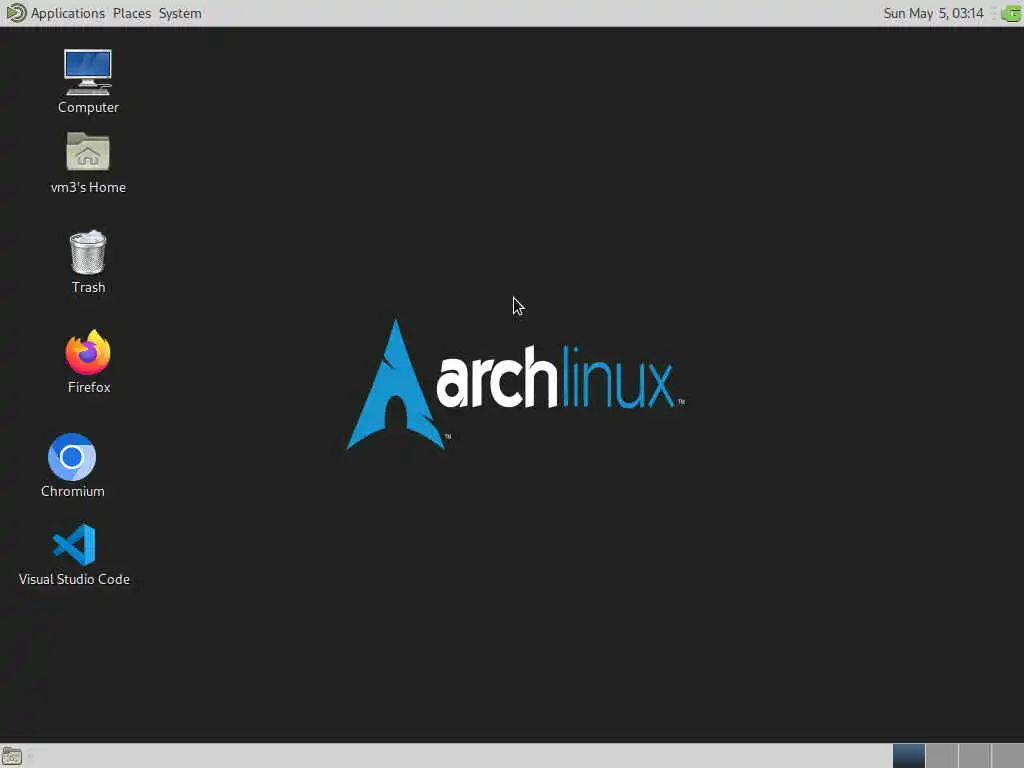Switch to the first (active) workspace
The width and height of the screenshot is (1024, 768).
coord(908,756)
